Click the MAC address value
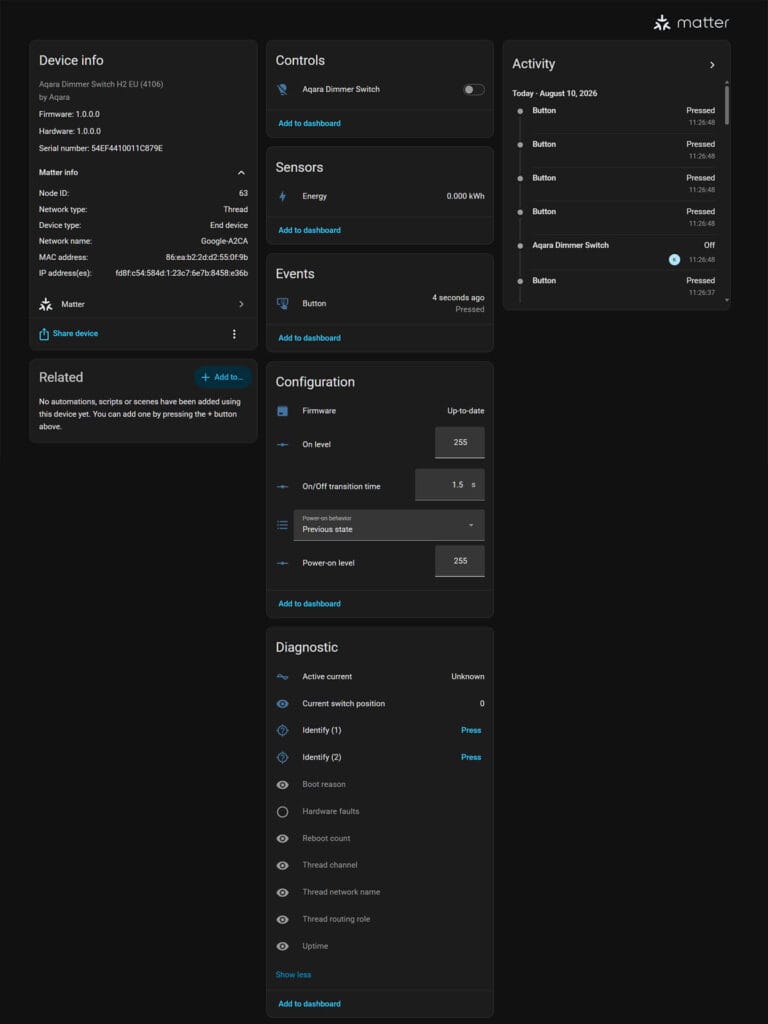Image resolution: width=768 pixels, height=1024 pixels. [207, 257]
